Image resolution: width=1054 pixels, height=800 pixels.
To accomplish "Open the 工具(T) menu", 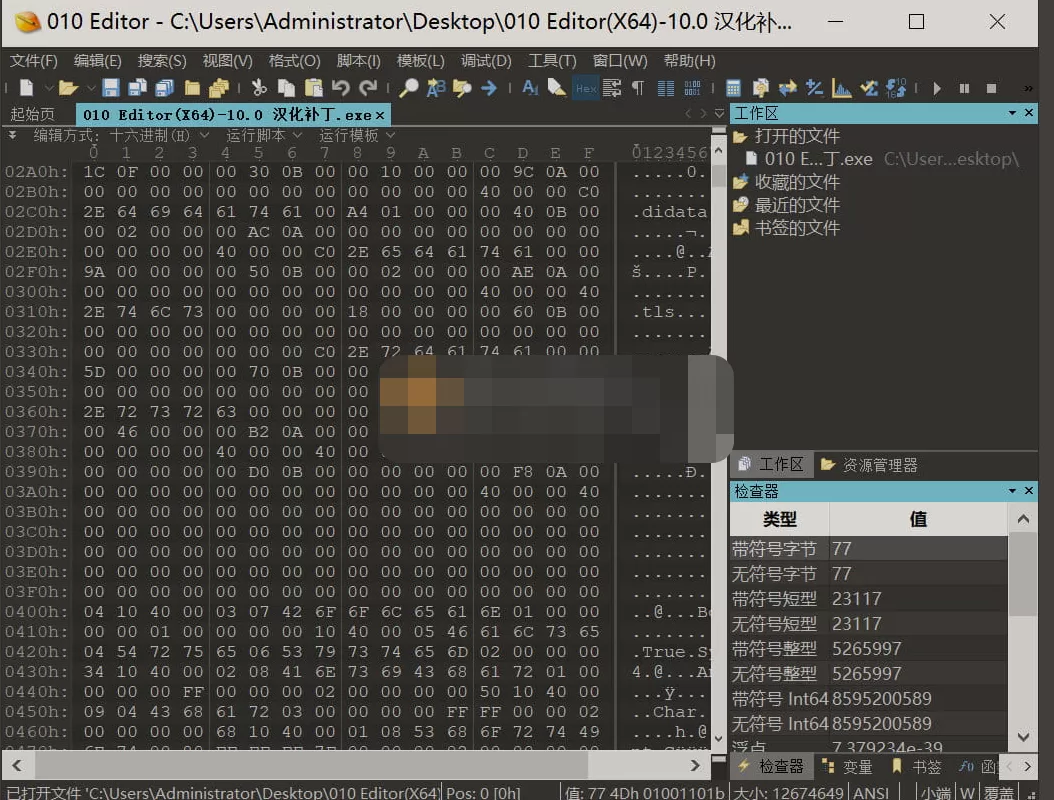I will click(552, 61).
